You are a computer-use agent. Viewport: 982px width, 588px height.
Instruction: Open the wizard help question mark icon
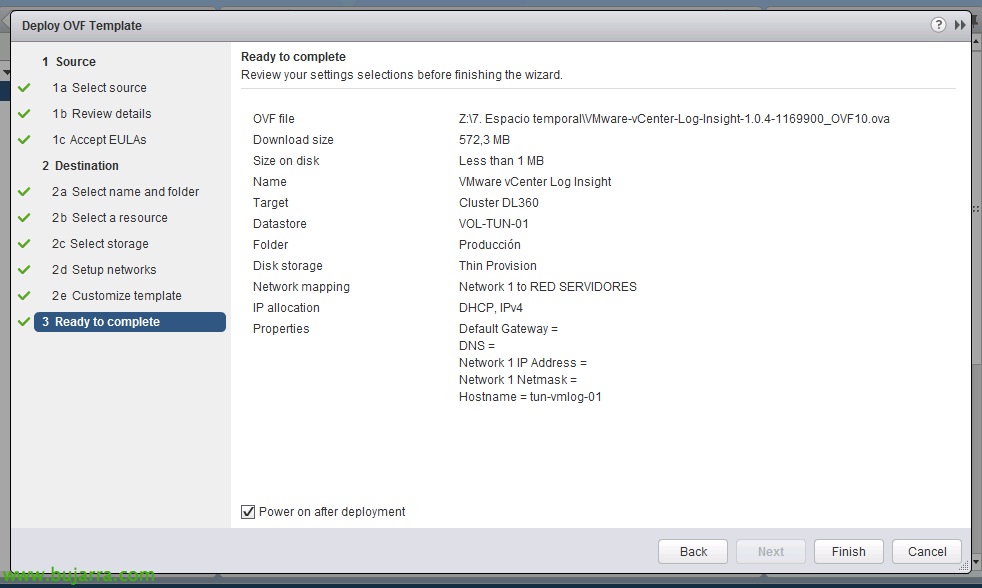coord(938,25)
